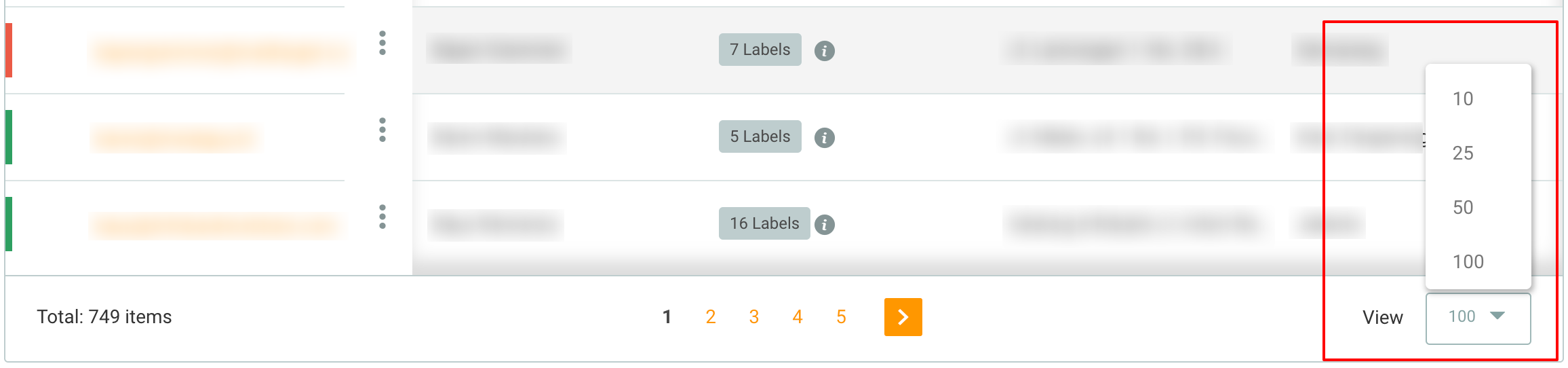Click the three-dot menu in the 16 Labels row

[383, 217]
